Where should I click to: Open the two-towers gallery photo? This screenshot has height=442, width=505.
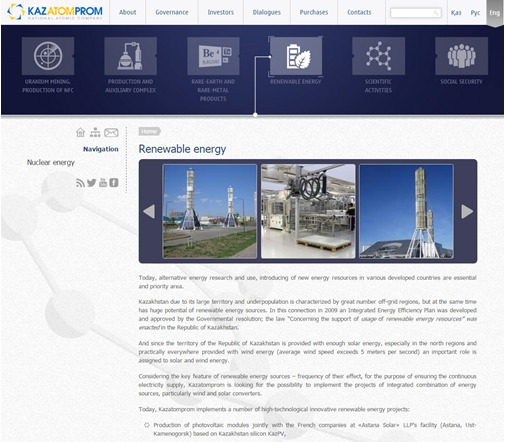[210, 211]
